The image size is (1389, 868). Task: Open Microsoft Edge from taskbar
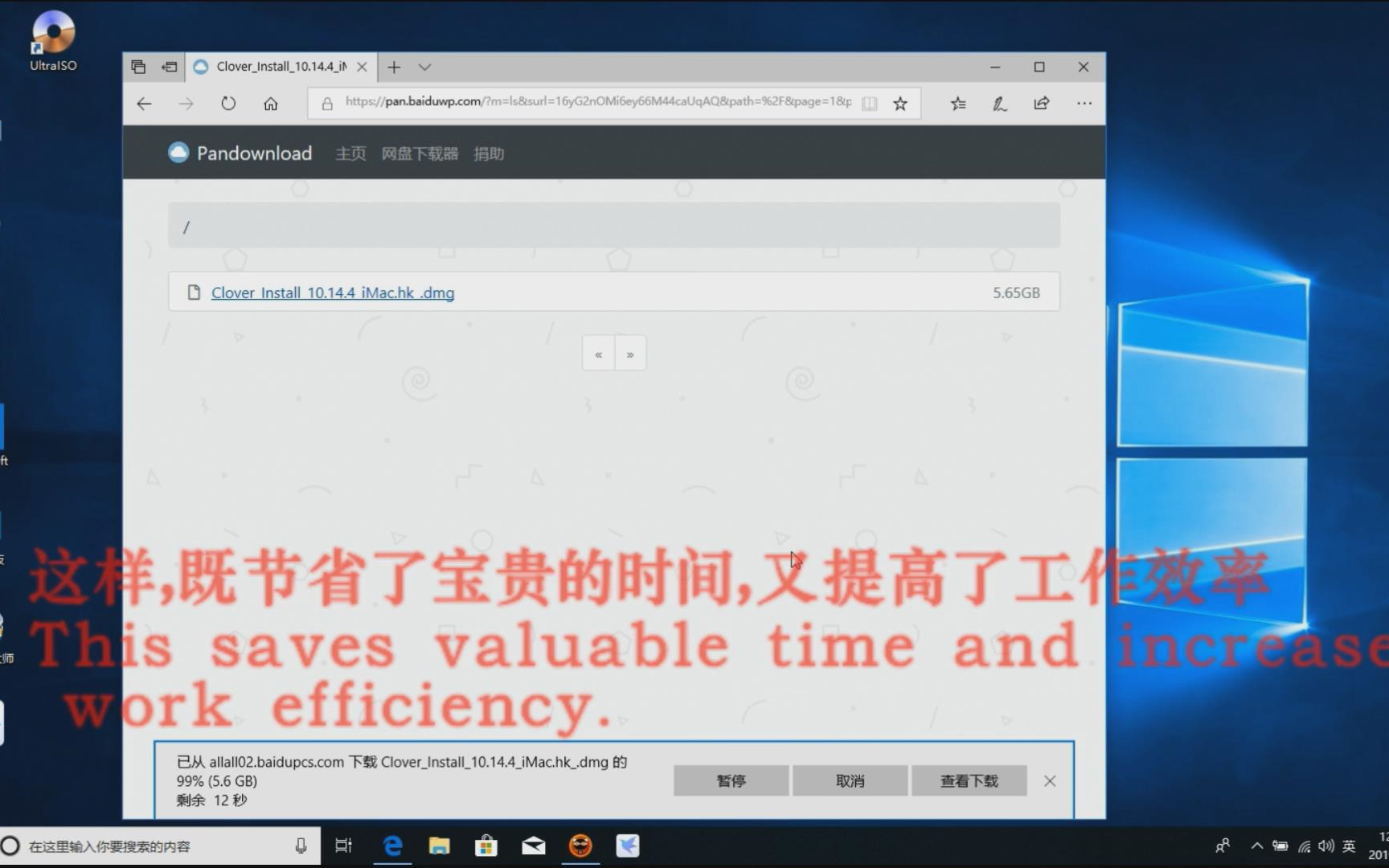coord(392,845)
